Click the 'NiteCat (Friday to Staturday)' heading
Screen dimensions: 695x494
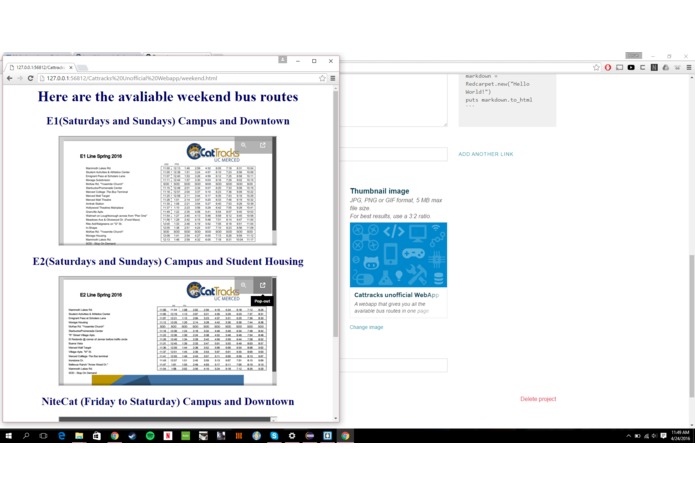pyautogui.click(x=168, y=401)
